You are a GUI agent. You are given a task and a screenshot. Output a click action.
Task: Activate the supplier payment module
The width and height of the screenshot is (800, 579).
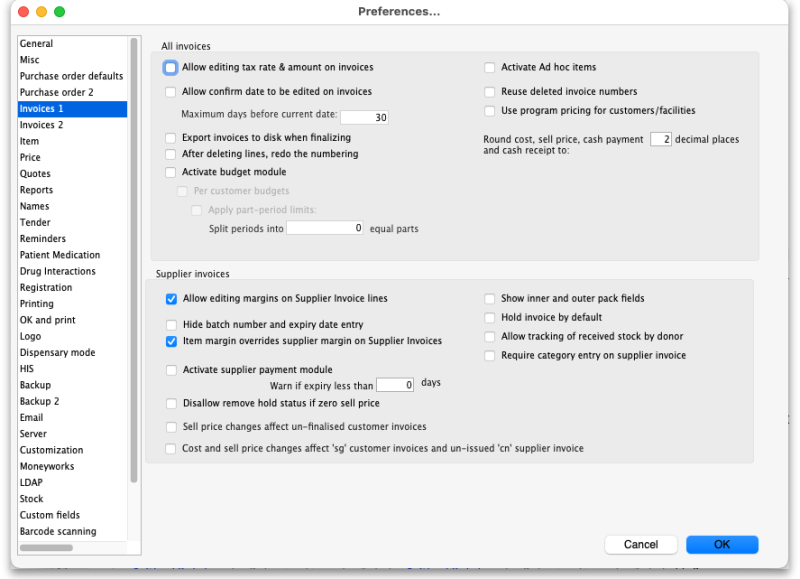[x=170, y=370]
